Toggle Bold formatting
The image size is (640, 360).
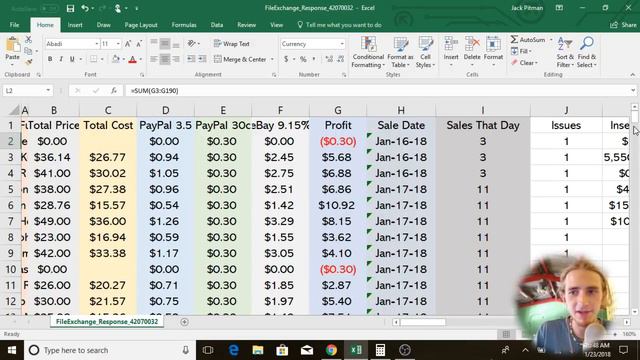coord(50,59)
